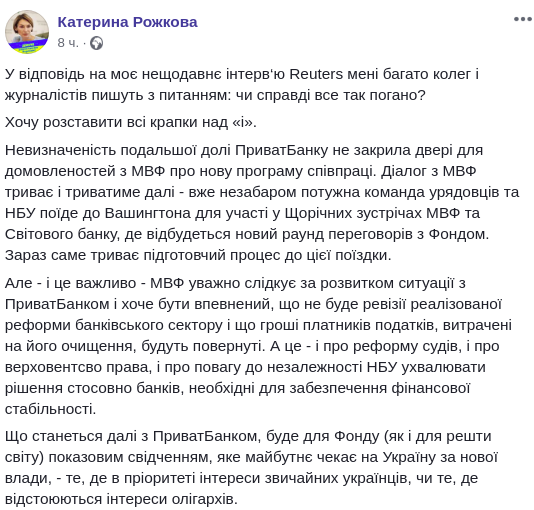Viewport: 534px width, 510px height.
Task: Click the paragraph beginning with Але - і це важливо
Action: click(x=258, y=346)
